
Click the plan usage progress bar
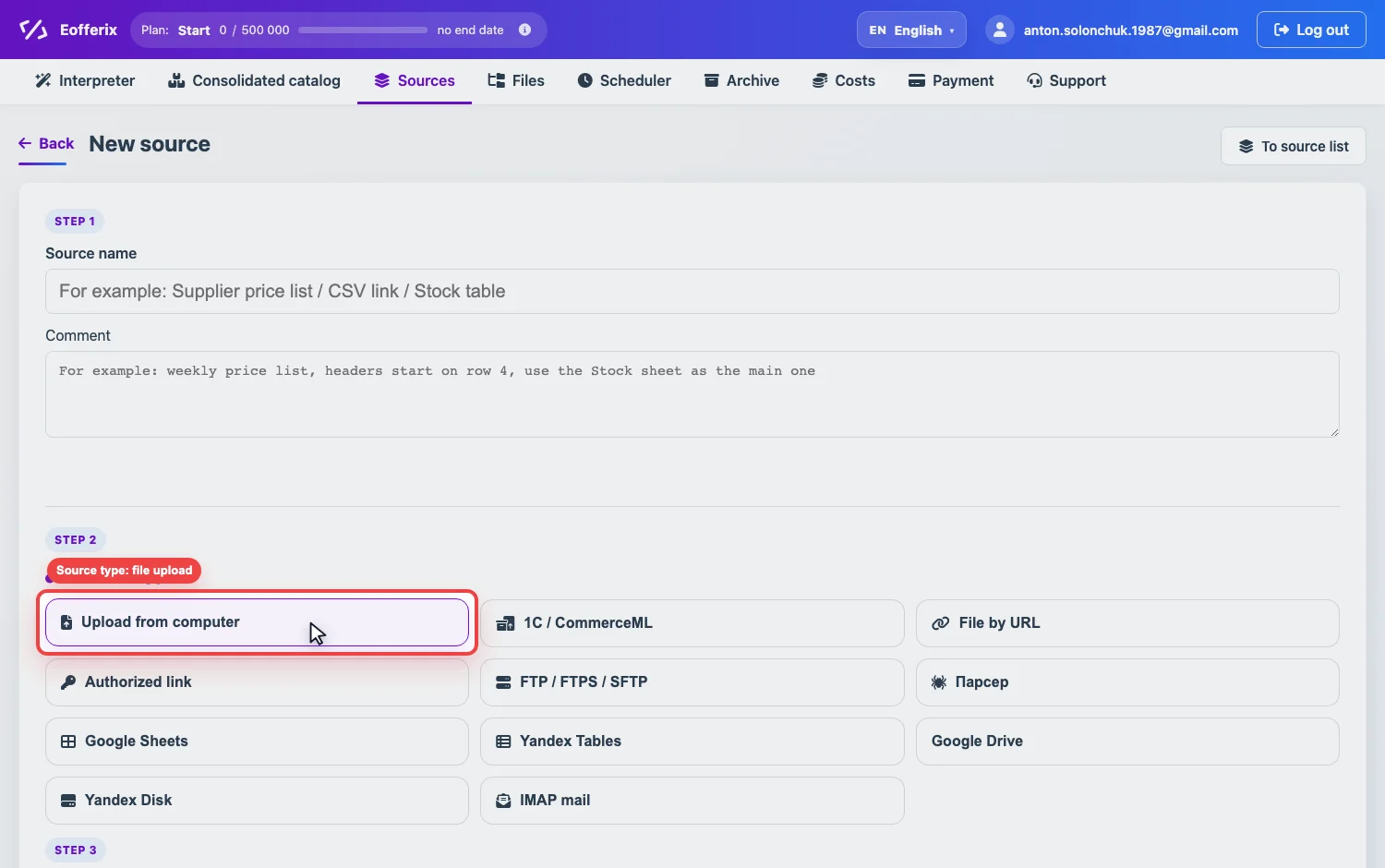coord(363,30)
